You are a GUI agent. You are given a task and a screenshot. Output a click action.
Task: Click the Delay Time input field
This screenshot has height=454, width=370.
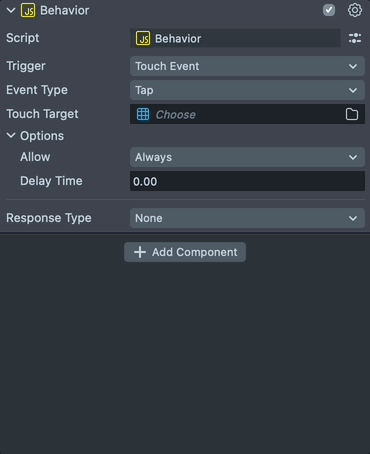click(247, 181)
